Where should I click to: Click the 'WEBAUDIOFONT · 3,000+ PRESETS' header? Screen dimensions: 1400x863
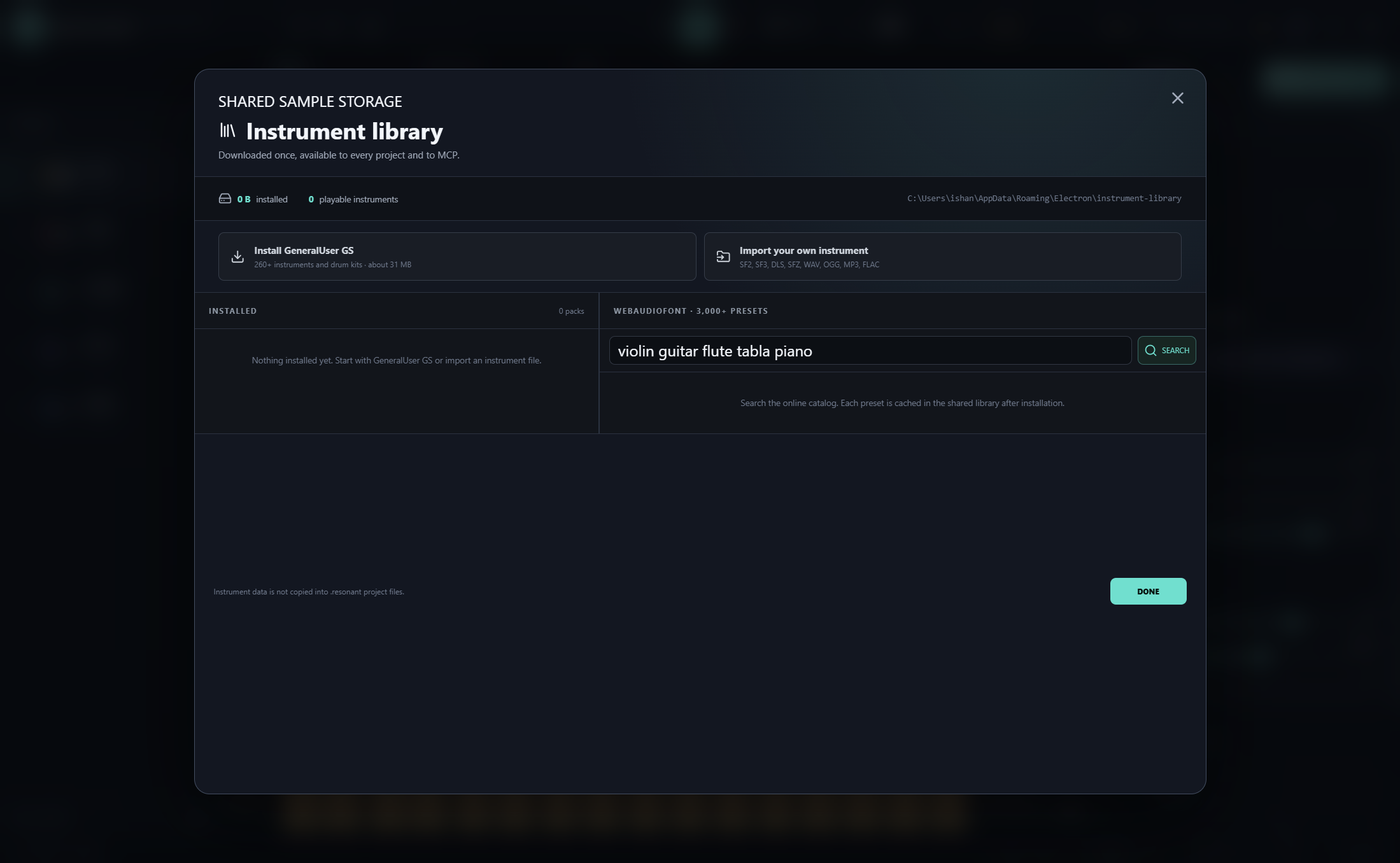pos(691,311)
